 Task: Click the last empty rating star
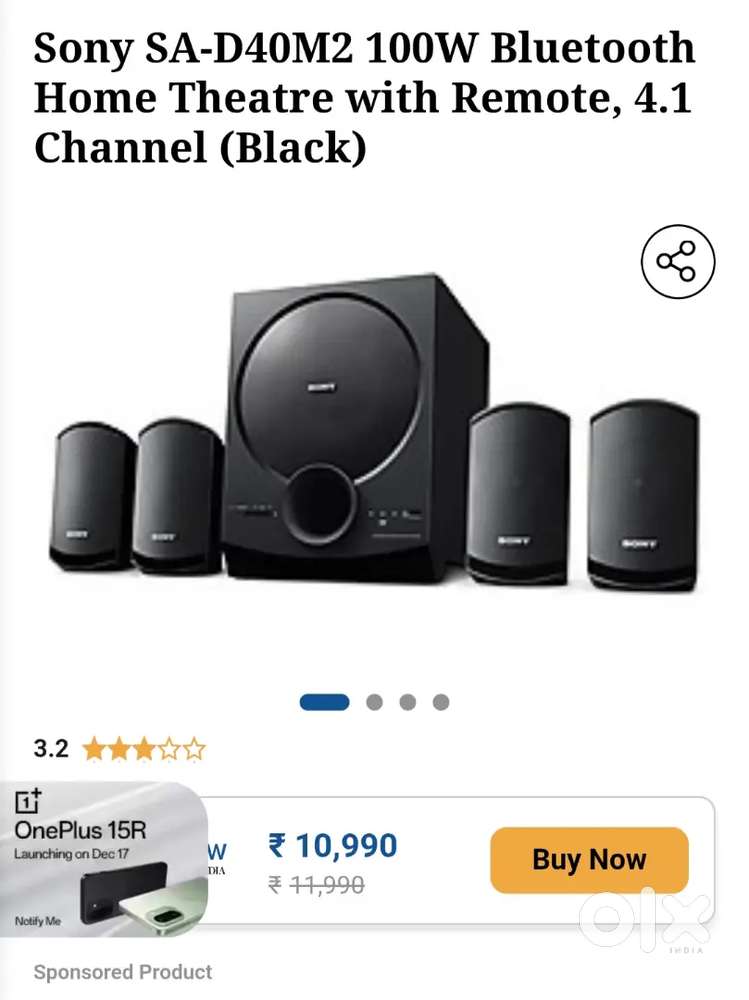[x=194, y=749]
